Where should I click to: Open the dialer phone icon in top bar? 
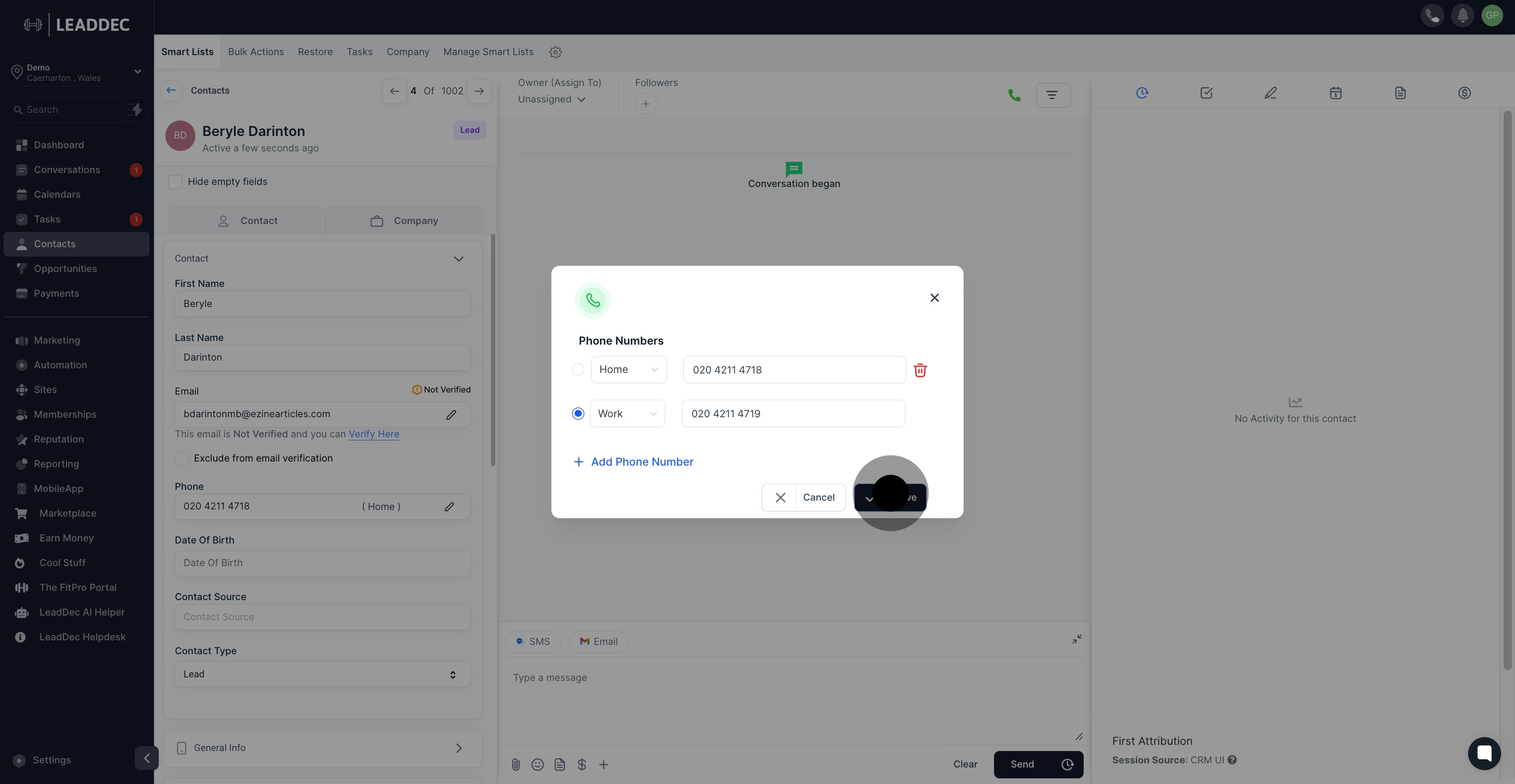coord(1433,15)
